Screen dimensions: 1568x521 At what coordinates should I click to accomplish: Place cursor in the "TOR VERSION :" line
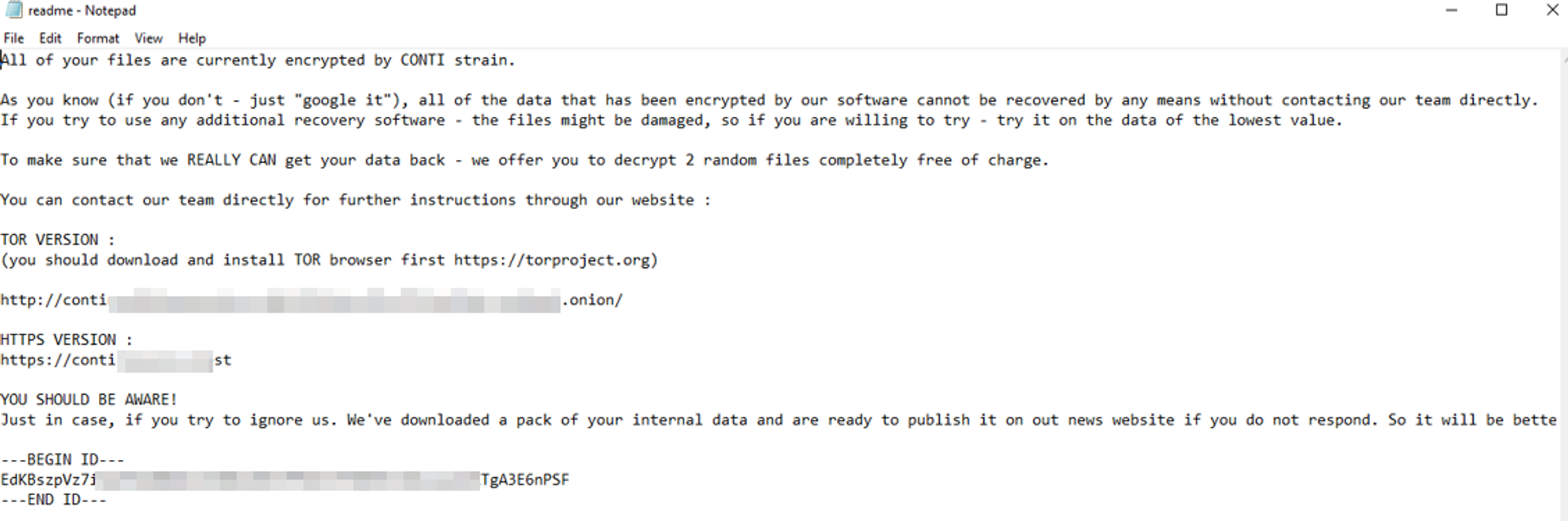57,240
